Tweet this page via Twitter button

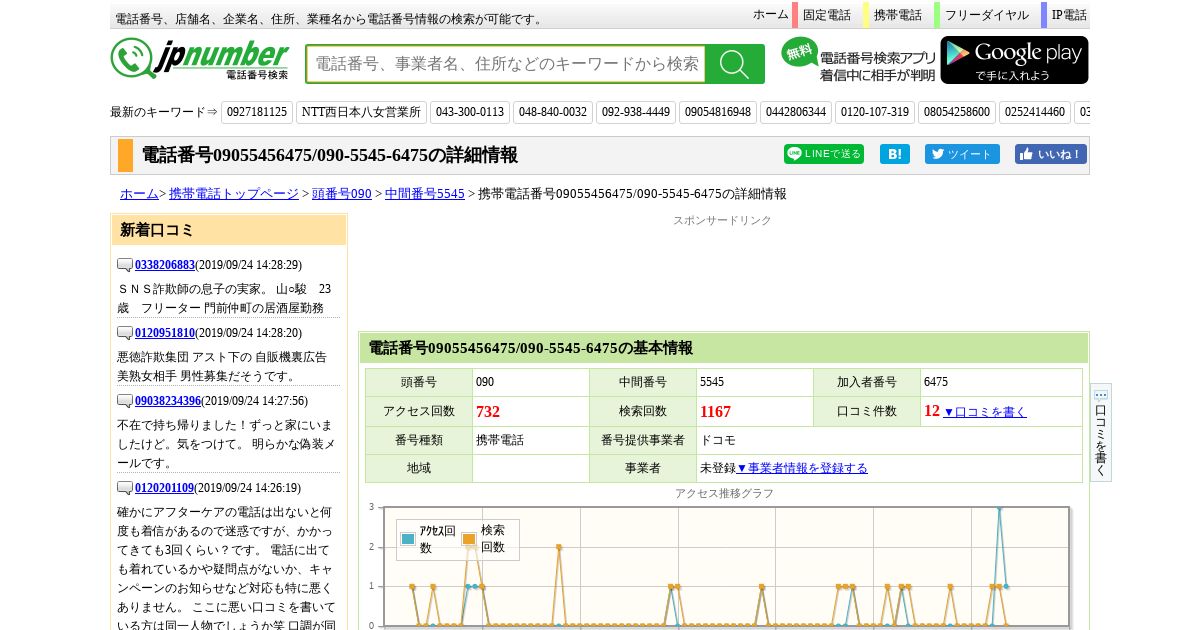(961, 154)
